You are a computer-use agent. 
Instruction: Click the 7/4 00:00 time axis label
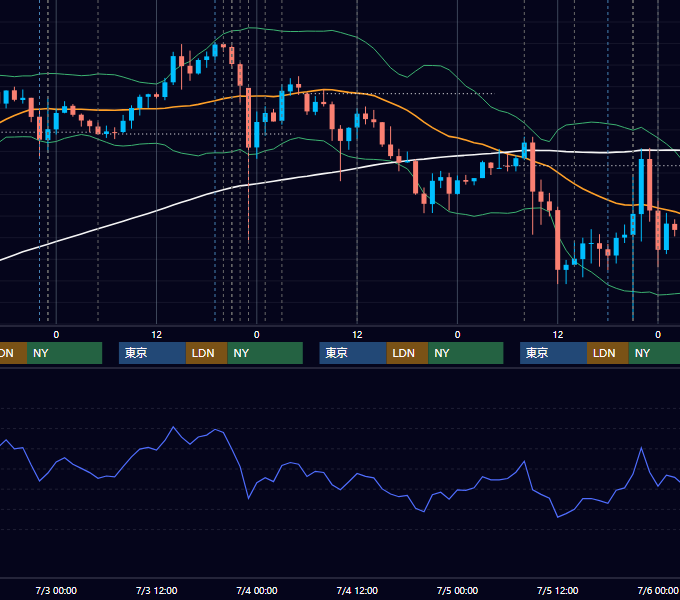click(257, 590)
